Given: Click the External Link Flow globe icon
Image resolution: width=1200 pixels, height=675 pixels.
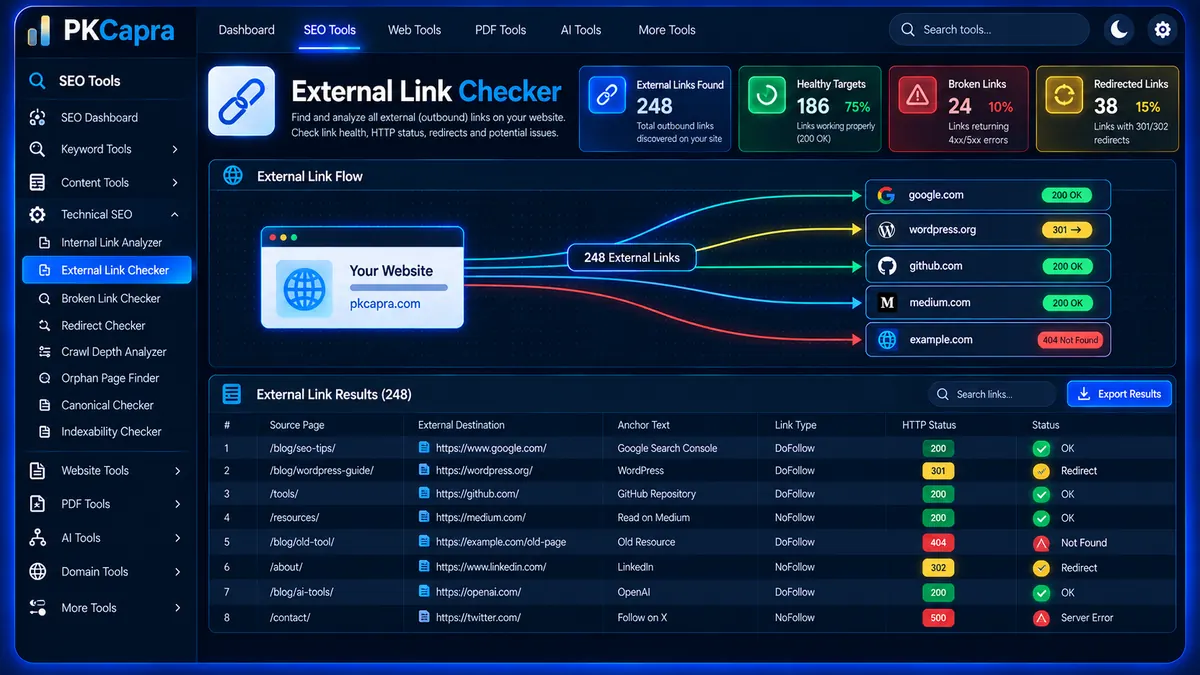Looking at the screenshot, I should 233,176.
